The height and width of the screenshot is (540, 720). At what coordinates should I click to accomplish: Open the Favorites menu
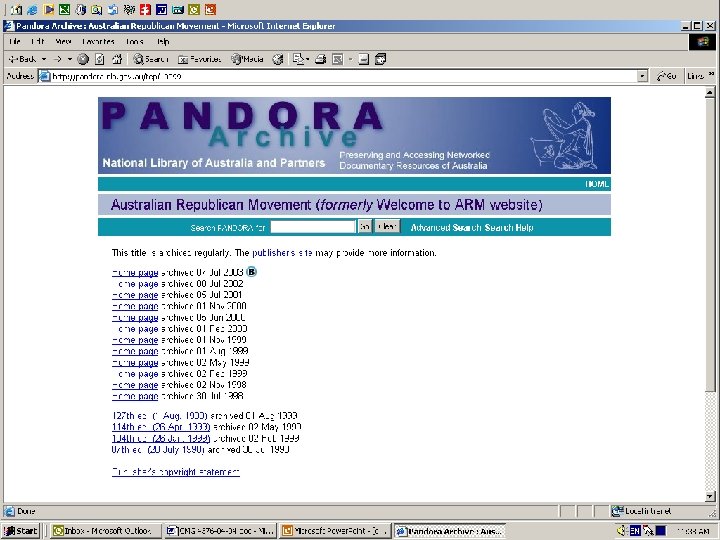point(98,42)
